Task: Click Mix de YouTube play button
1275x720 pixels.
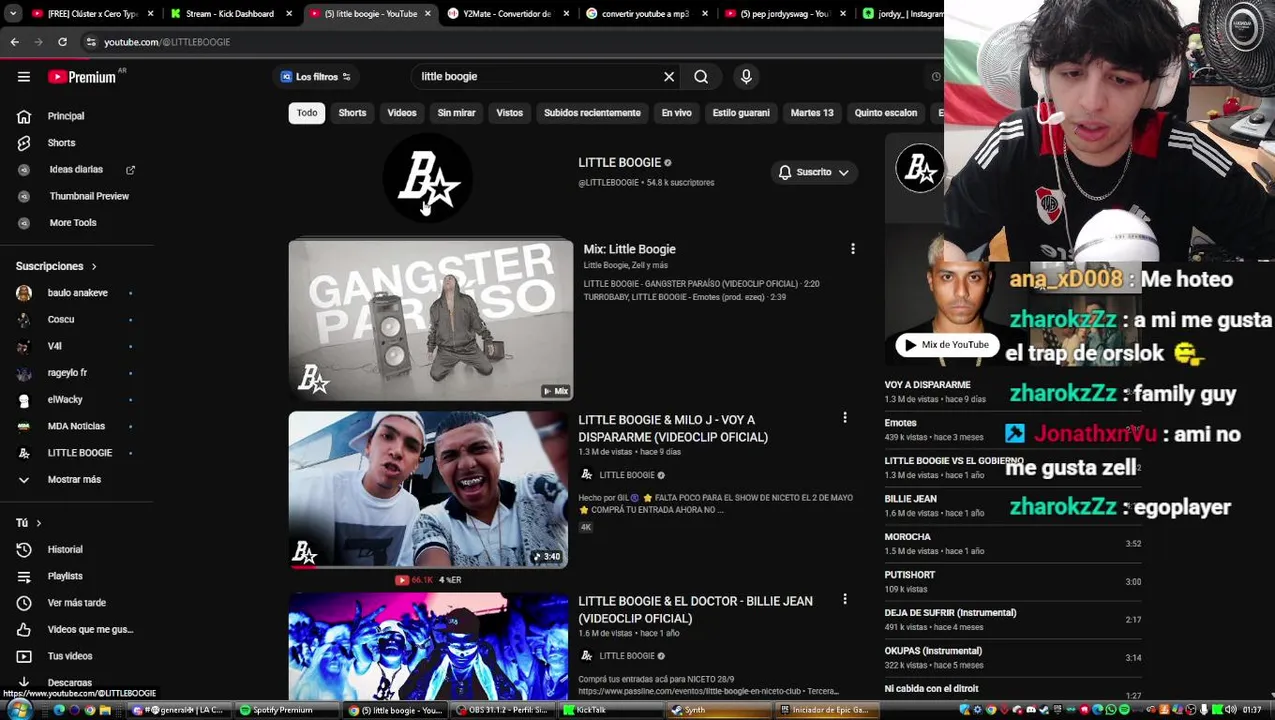Action: coord(947,345)
